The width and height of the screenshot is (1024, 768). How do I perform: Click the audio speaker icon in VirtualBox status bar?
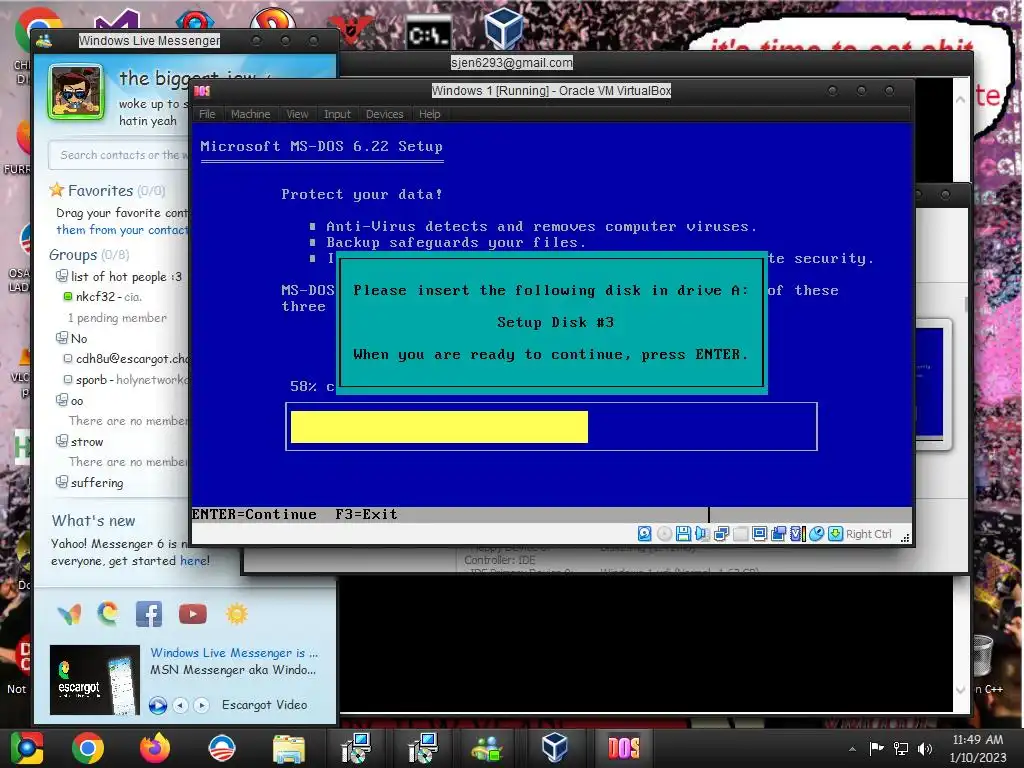[x=702, y=534]
